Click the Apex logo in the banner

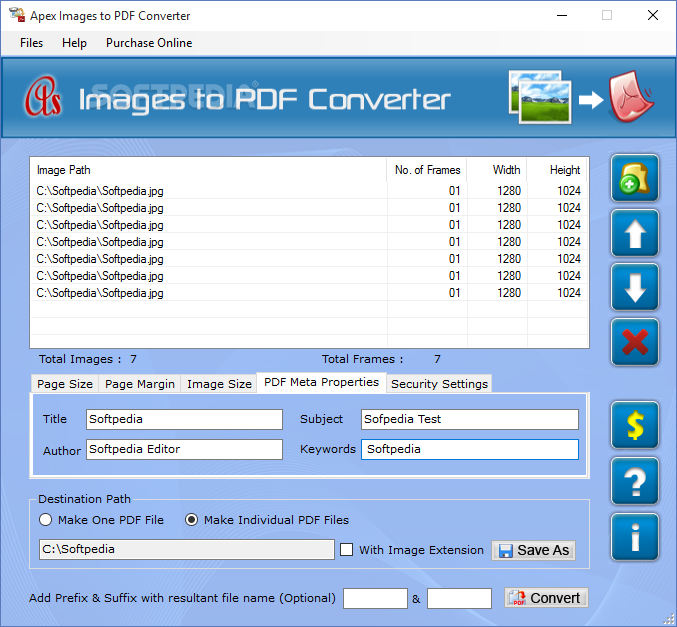point(43,97)
